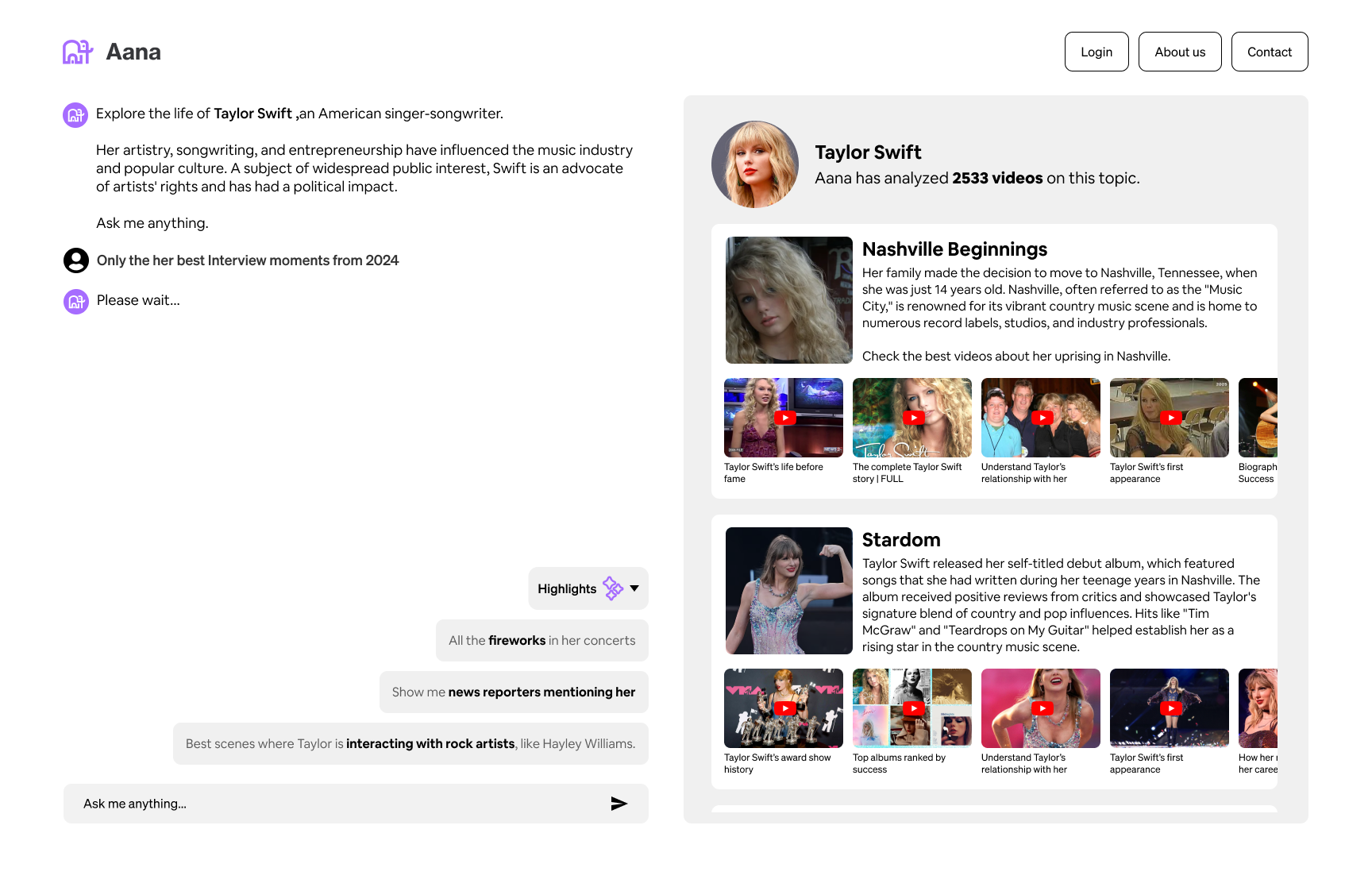The height and width of the screenshot is (887, 1372).
Task: Click the sparkle icon in Highlights button
Action: click(613, 588)
